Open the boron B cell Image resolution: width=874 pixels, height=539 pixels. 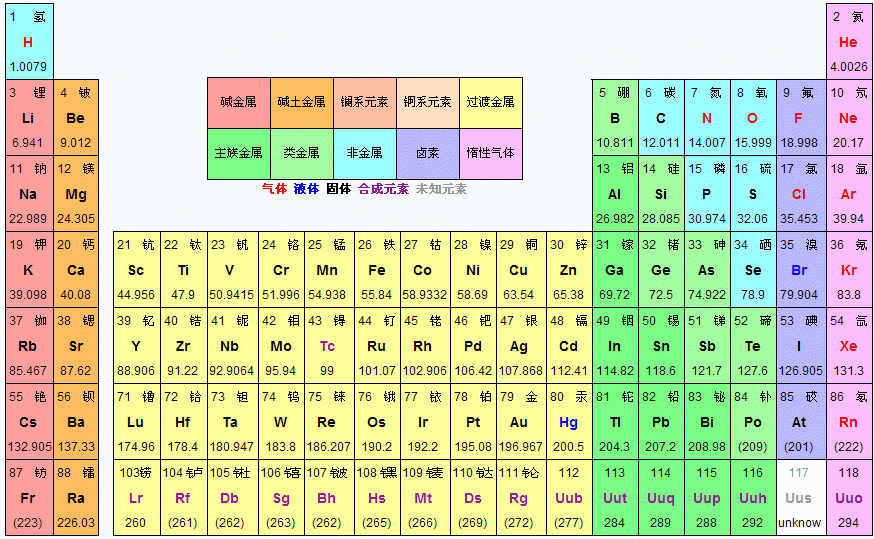click(x=615, y=118)
